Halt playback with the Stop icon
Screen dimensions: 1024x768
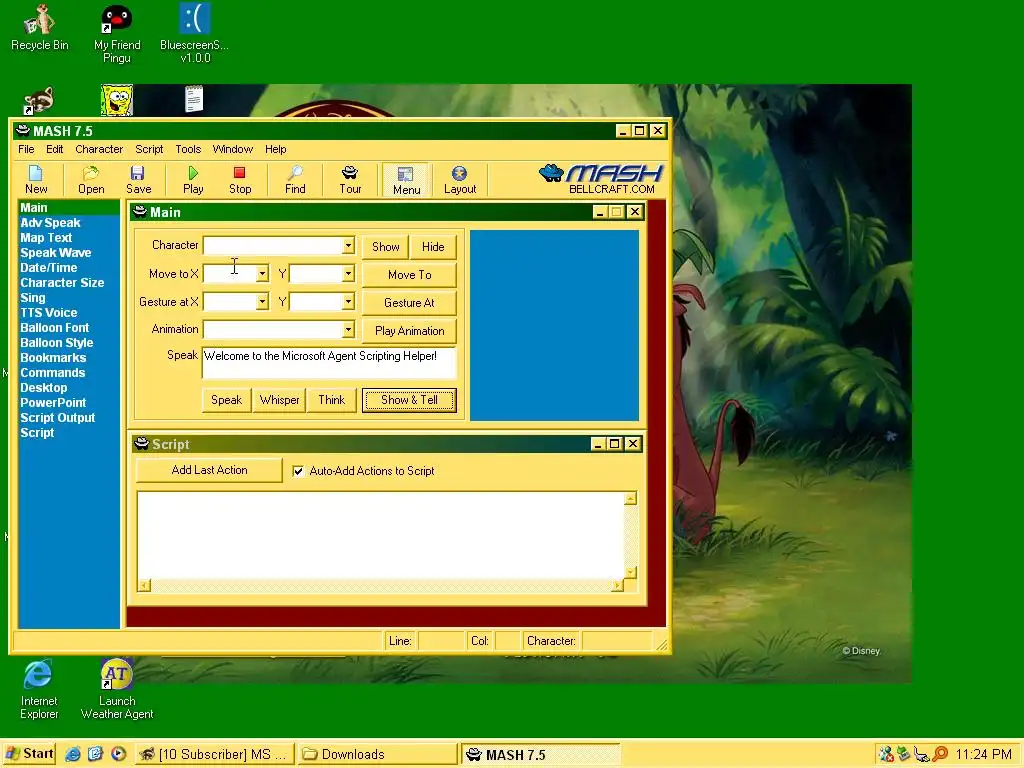(x=240, y=180)
